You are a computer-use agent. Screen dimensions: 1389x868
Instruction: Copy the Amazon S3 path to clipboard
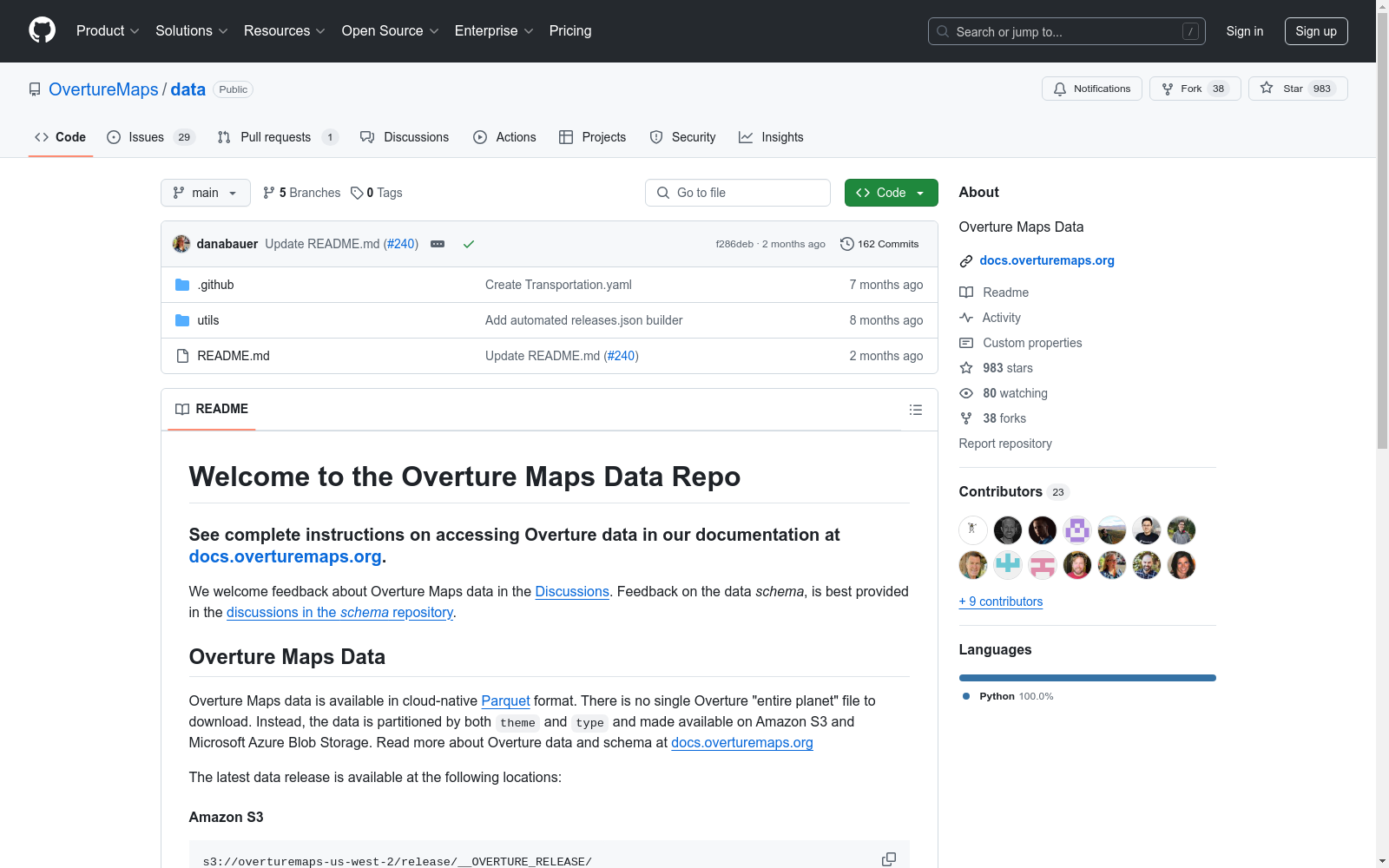[889, 858]
